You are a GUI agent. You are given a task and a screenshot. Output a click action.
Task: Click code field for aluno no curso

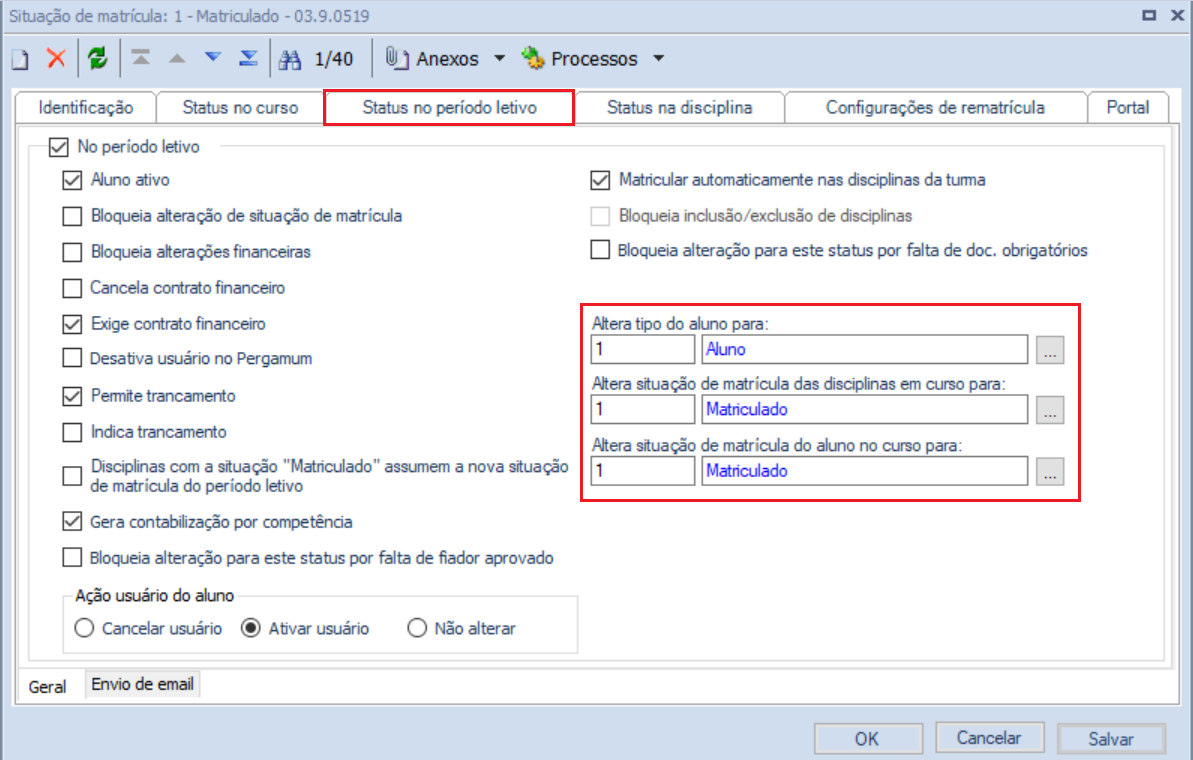click(x=643, y=472)
